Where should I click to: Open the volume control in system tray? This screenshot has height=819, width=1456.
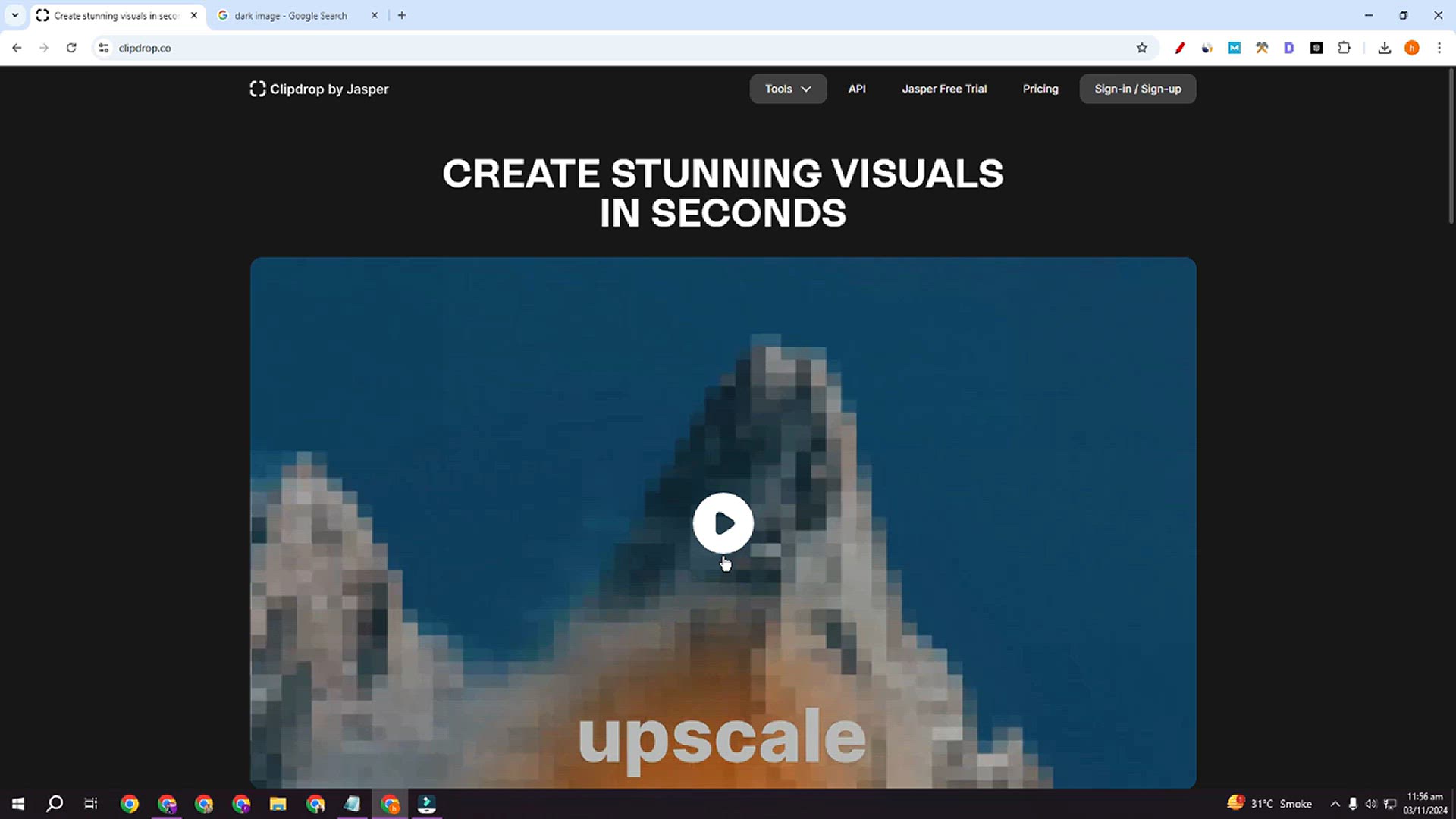(1371, 804)
